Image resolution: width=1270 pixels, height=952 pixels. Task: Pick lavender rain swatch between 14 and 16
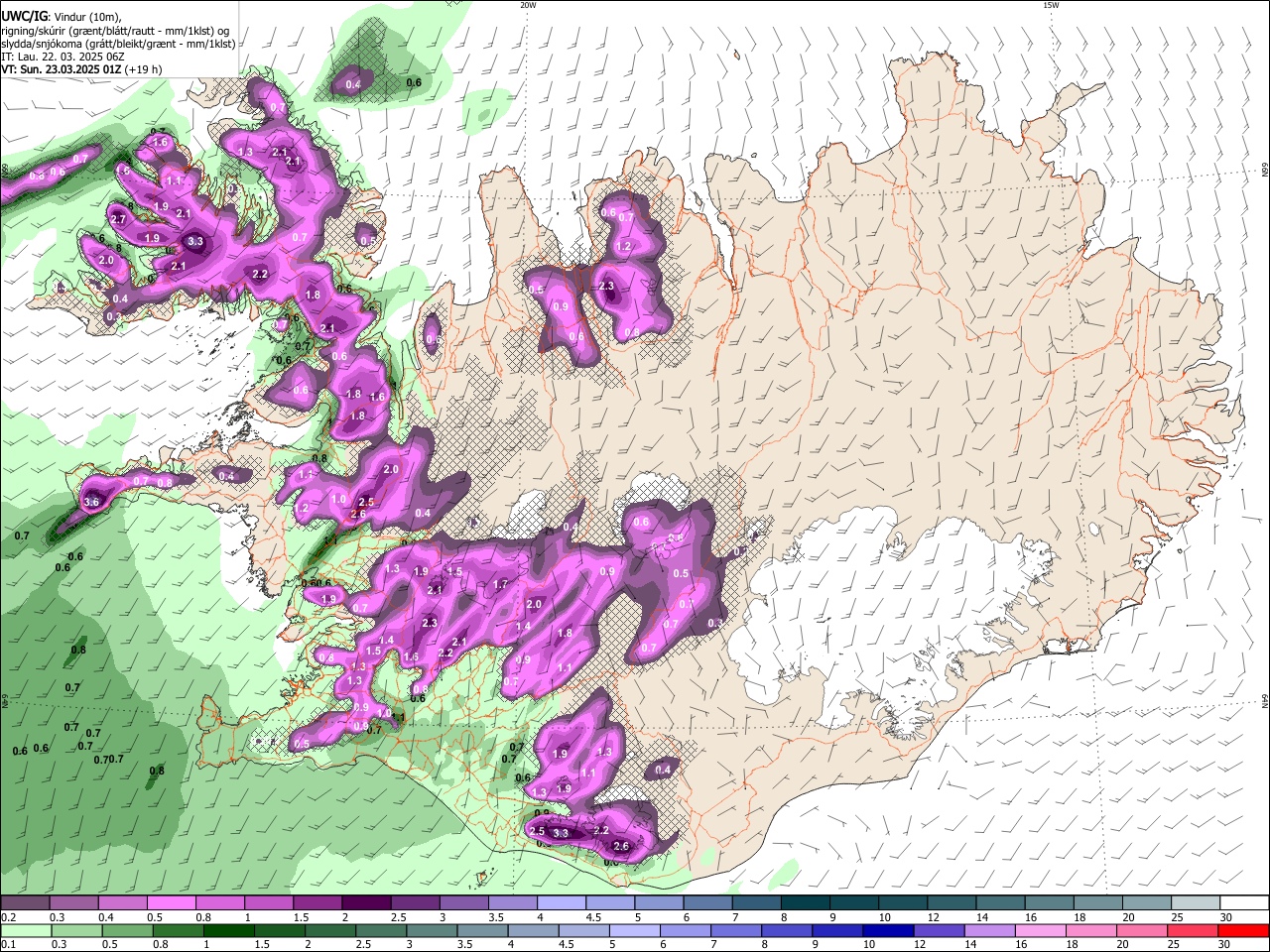coord(990,930)
